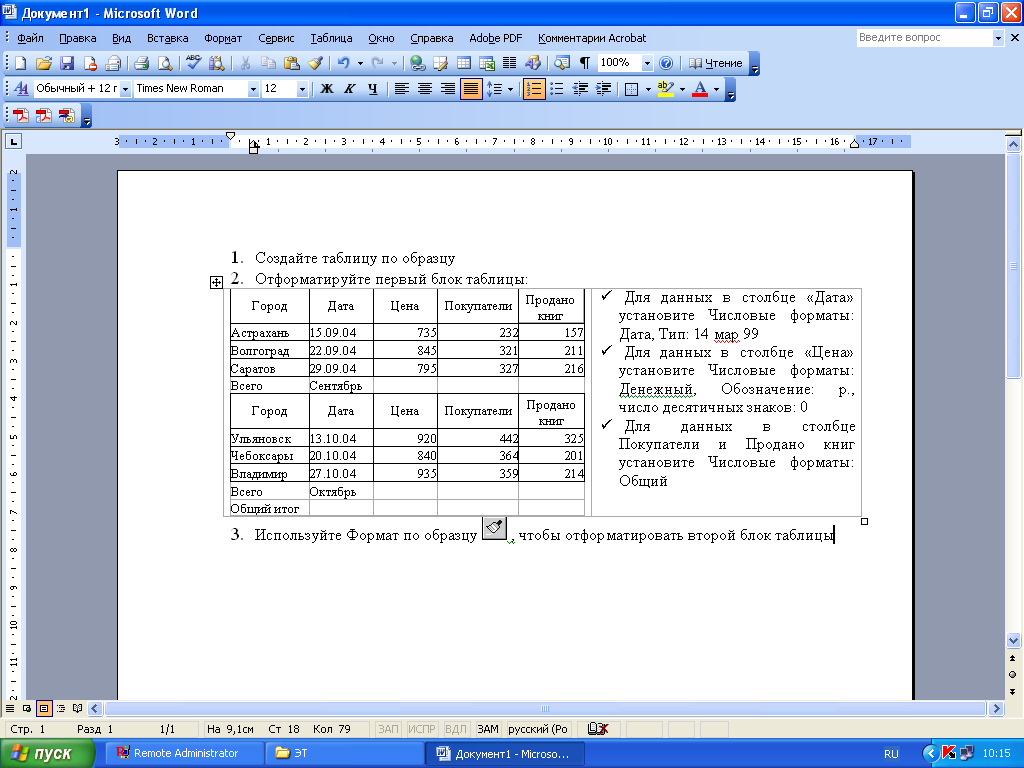
Task: Click the Copy icon in the toolbar
Action: pos(268,63)
